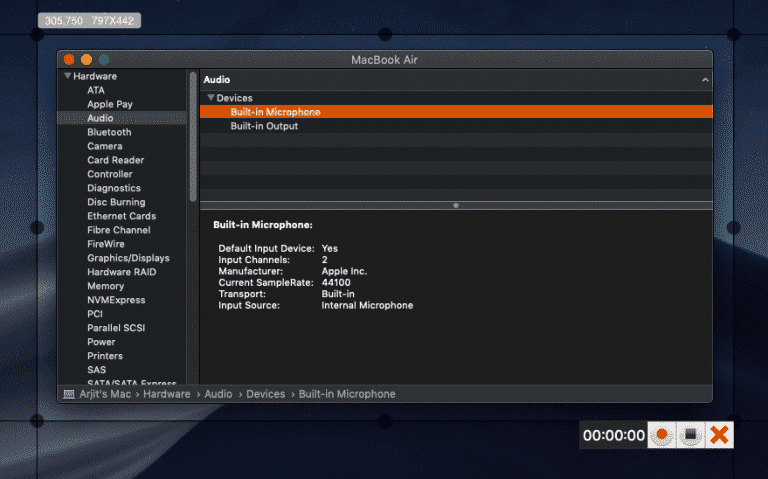Image resolution: width=768 pixels, height=479 pixels.
Task: Select the Built-in Microphone device row
Action: point(456,112)
